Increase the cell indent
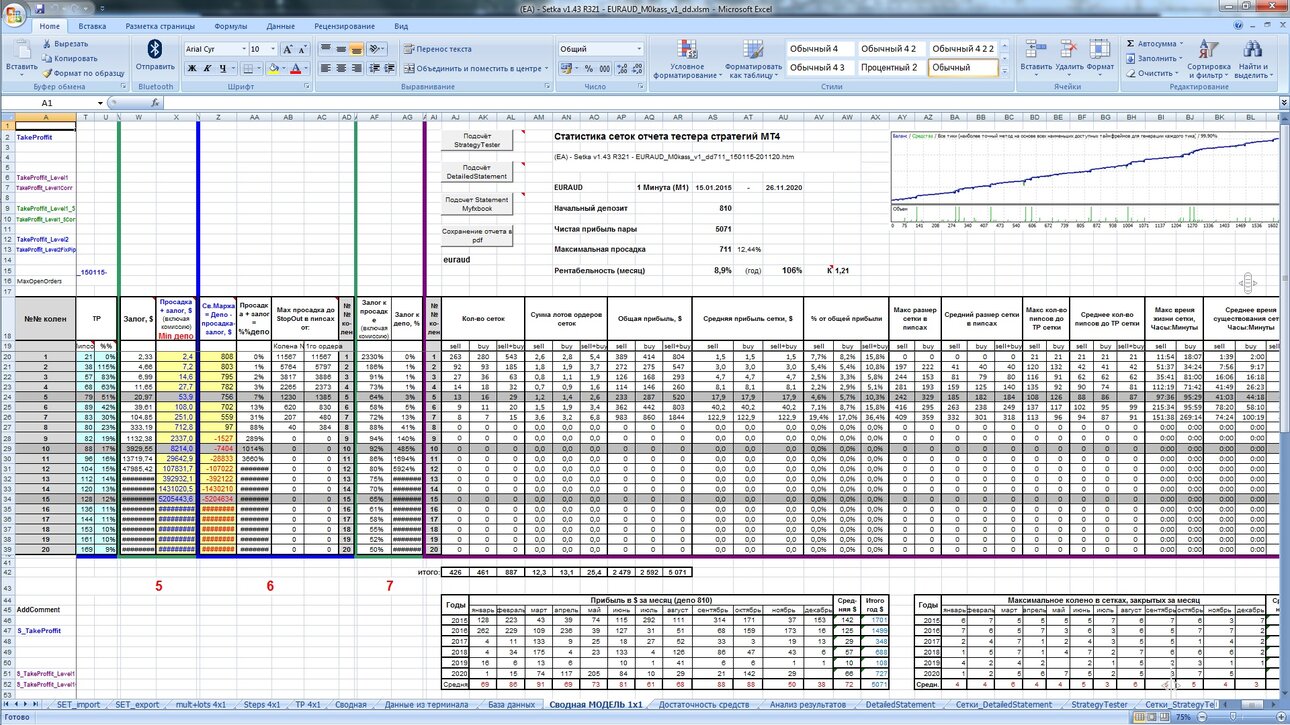Image resolution: width=1290 pixels, height=725 pixels. 389,68
